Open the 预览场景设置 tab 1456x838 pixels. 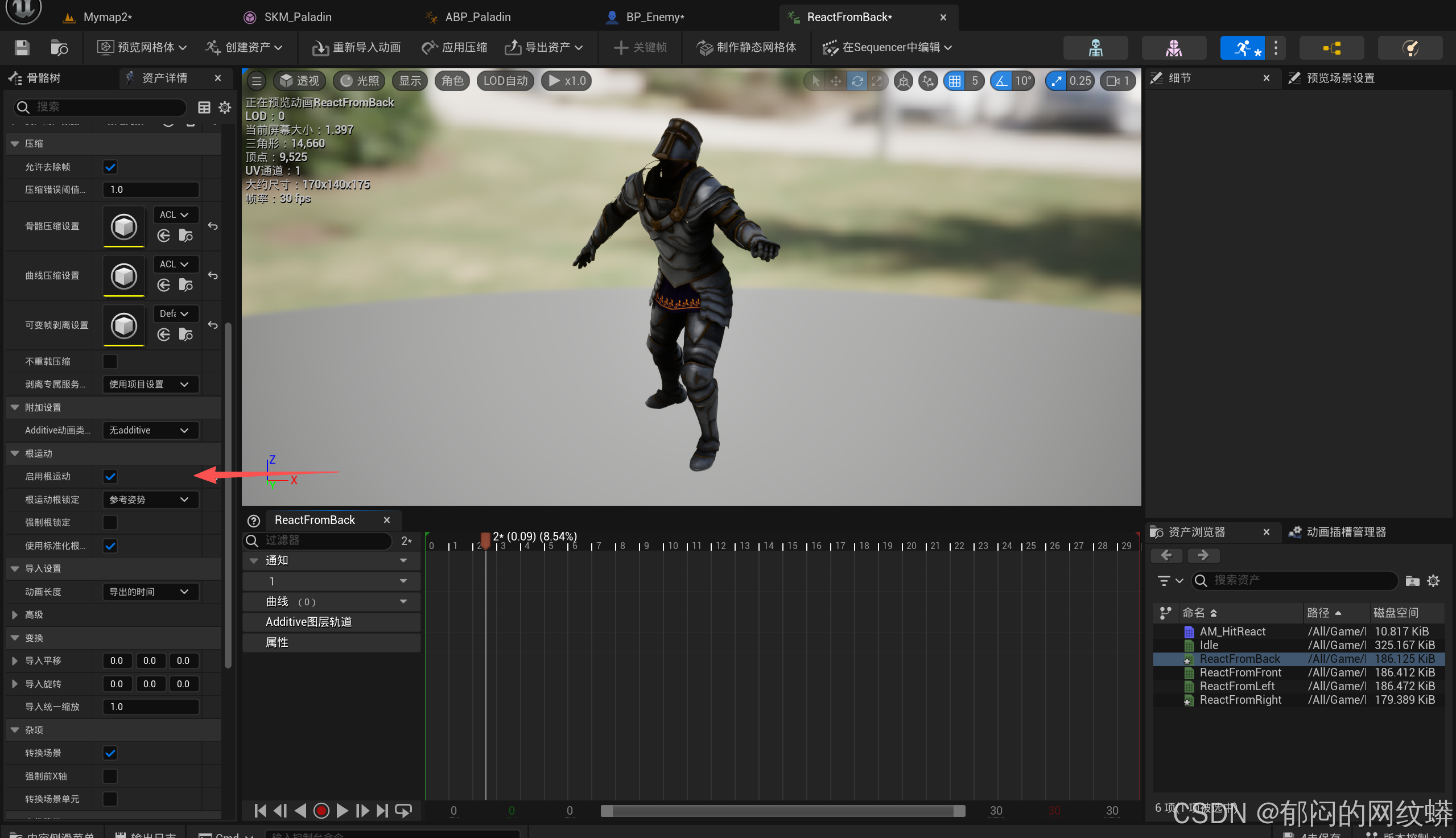(x=1340, y=79)
